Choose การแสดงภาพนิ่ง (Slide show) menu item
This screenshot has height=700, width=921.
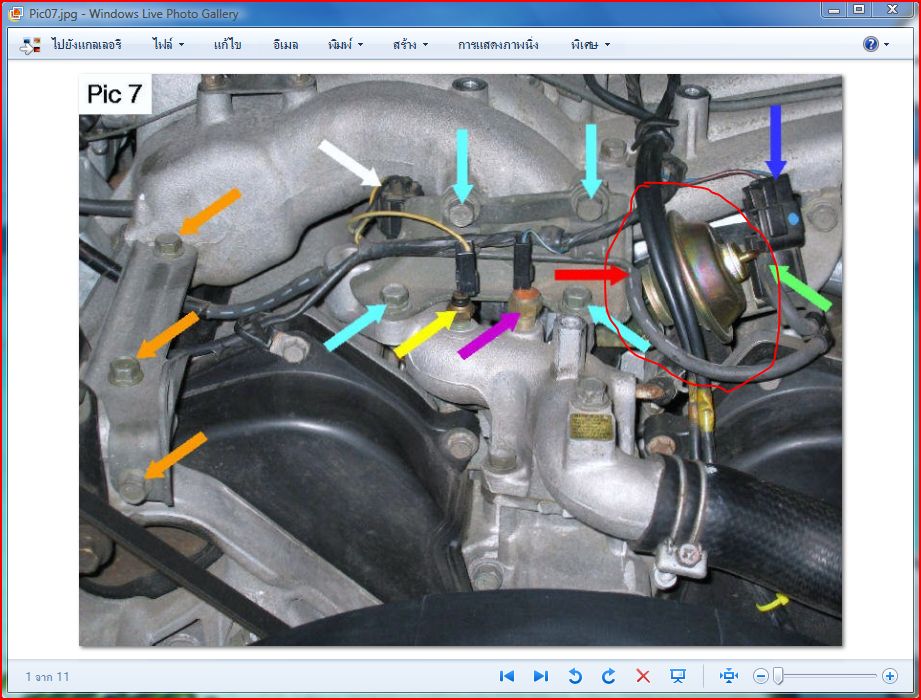498,45
